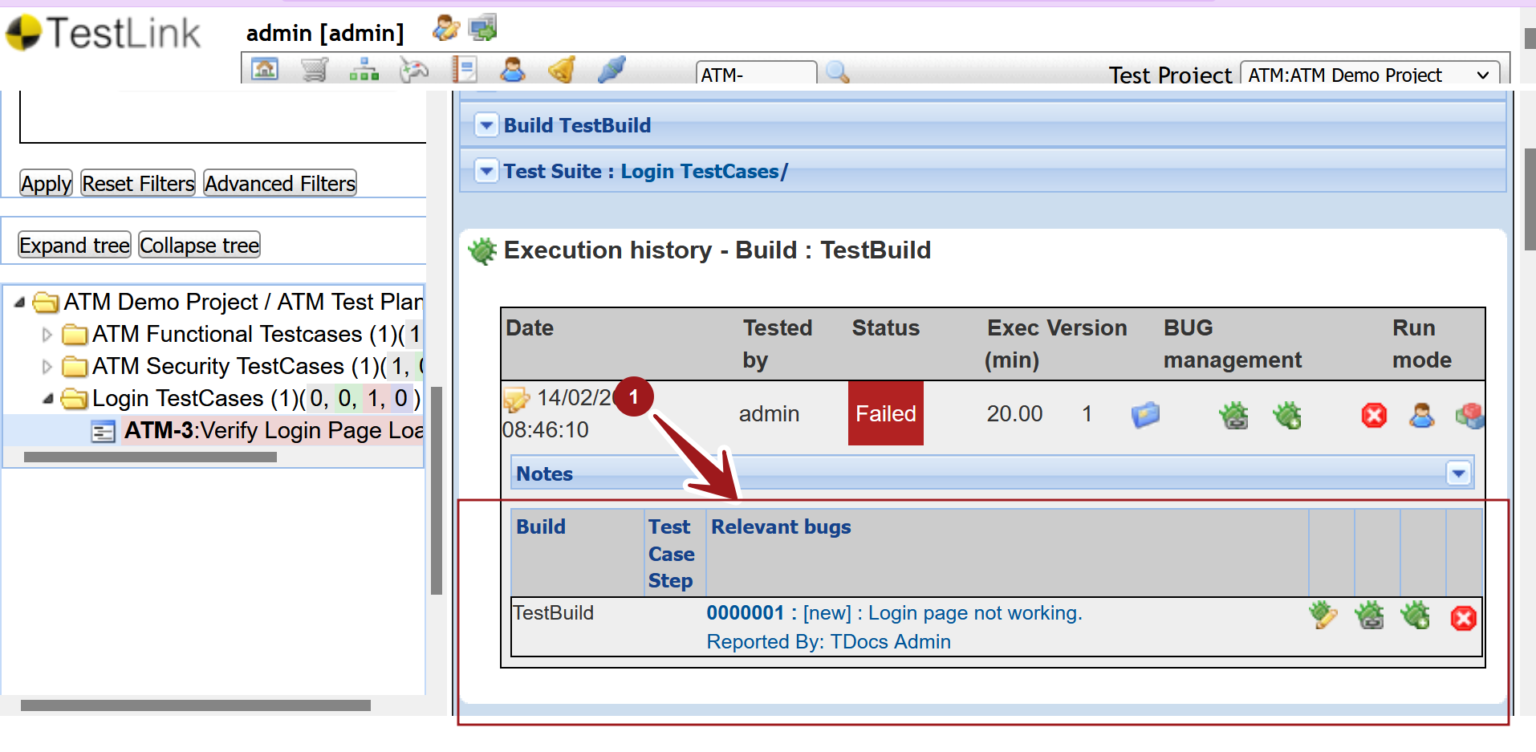Edit the TestBuild bug entry pencil icon
1536x752 pixels.
(x=1322, y=616)
